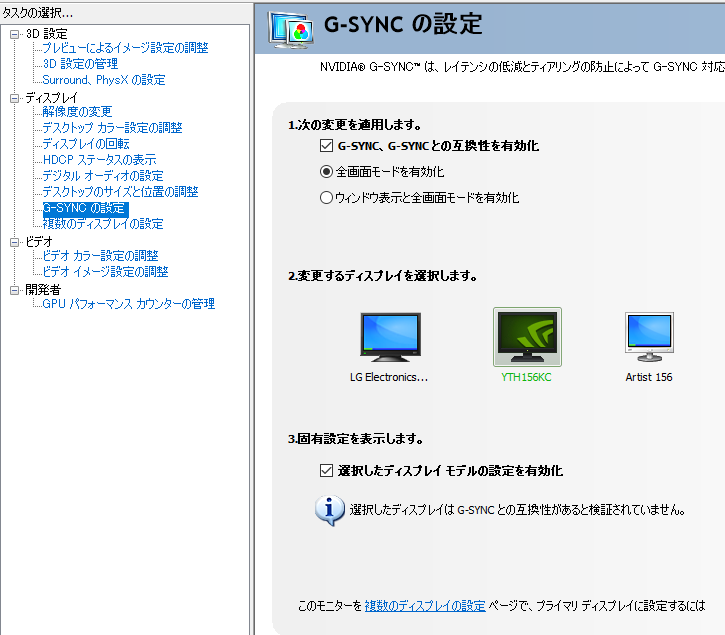Select the Artist 156 display icon
Image resolution: width=725 pixels, height=635 pixels.
point(648,337)
